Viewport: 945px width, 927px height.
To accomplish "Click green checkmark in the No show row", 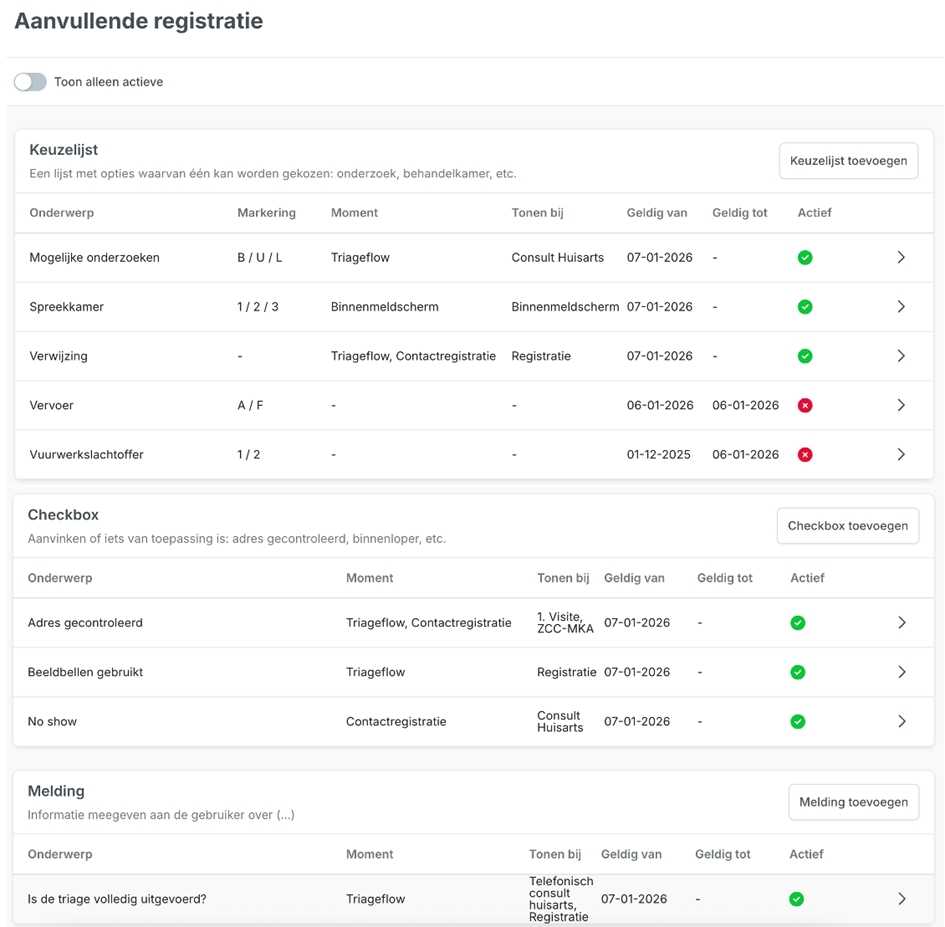I will pyautogui.click(x=798, y=722).
